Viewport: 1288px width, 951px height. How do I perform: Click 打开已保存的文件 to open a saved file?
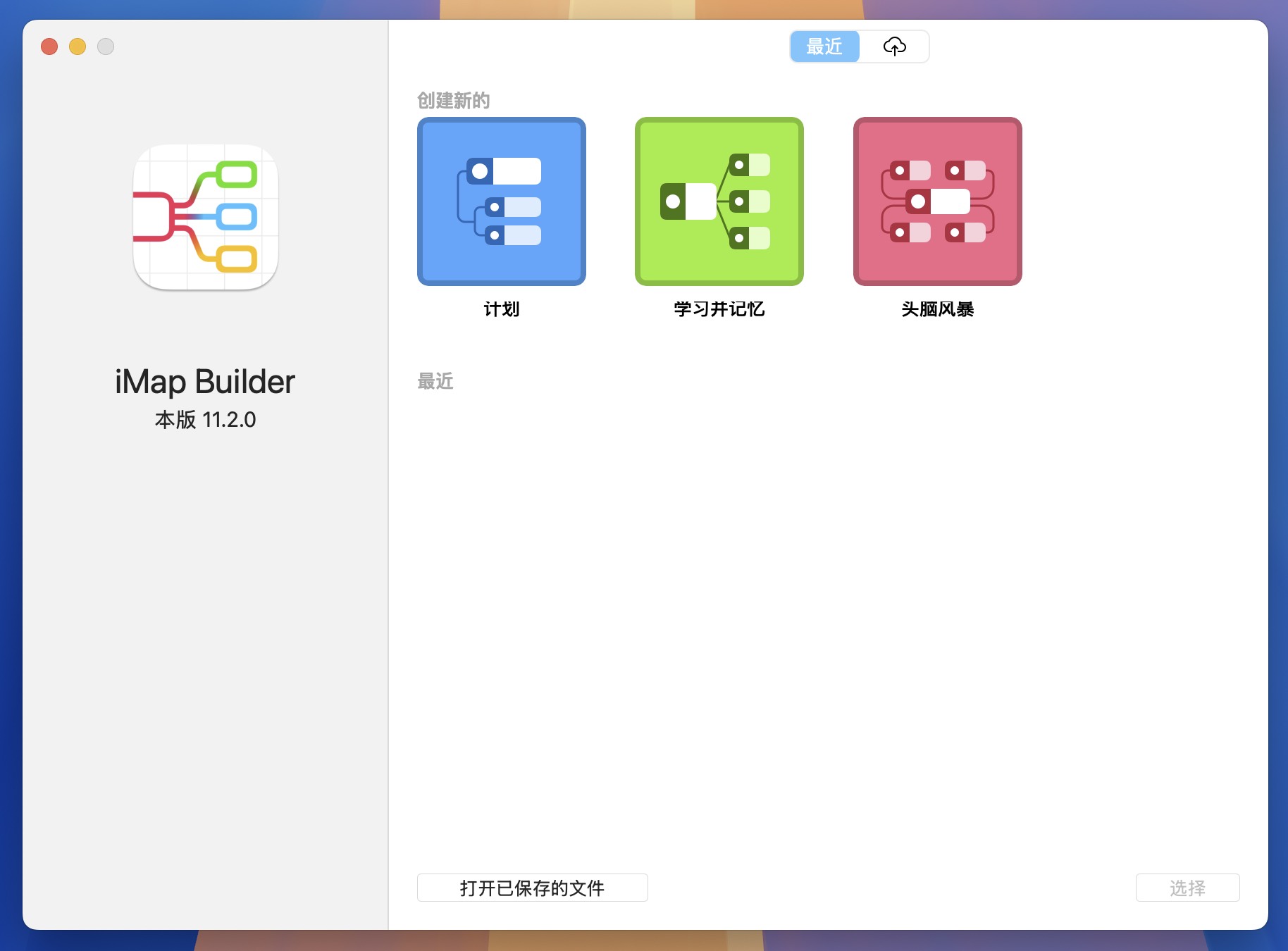coord(532,888)
